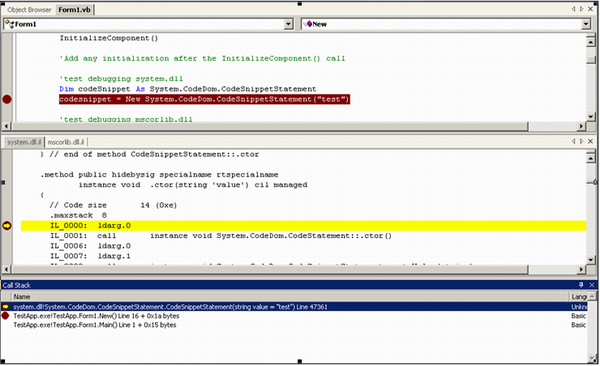
Task: Show previous tab in IL editor group
Action: [574, 141]
